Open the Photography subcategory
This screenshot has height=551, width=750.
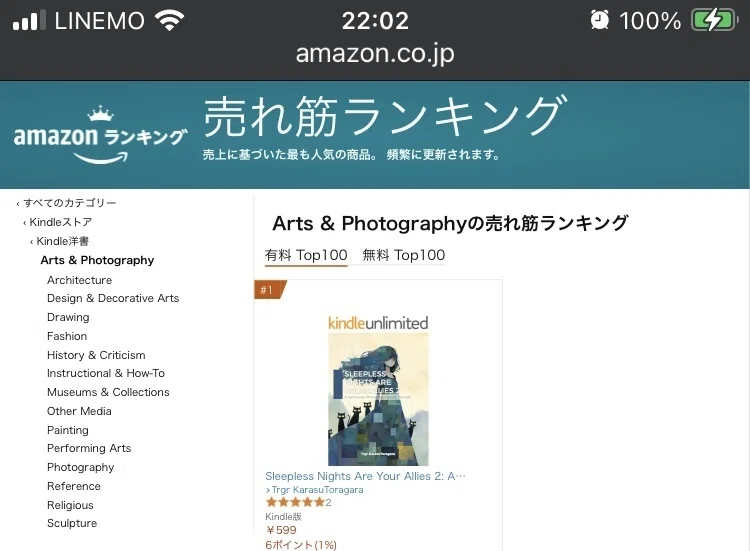click(81, 467)
